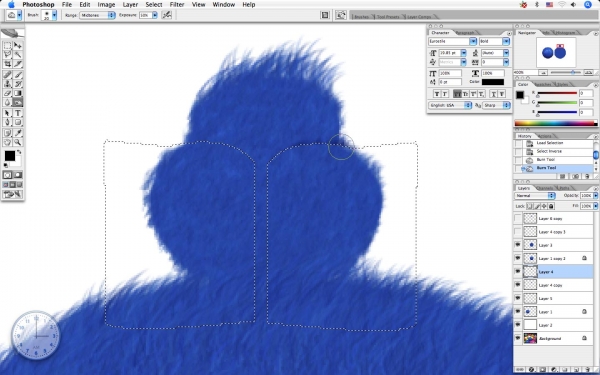The width and height of the screenshot is (600, 375).
Task: Click the Load Selection history state
Action: (558, 143)
